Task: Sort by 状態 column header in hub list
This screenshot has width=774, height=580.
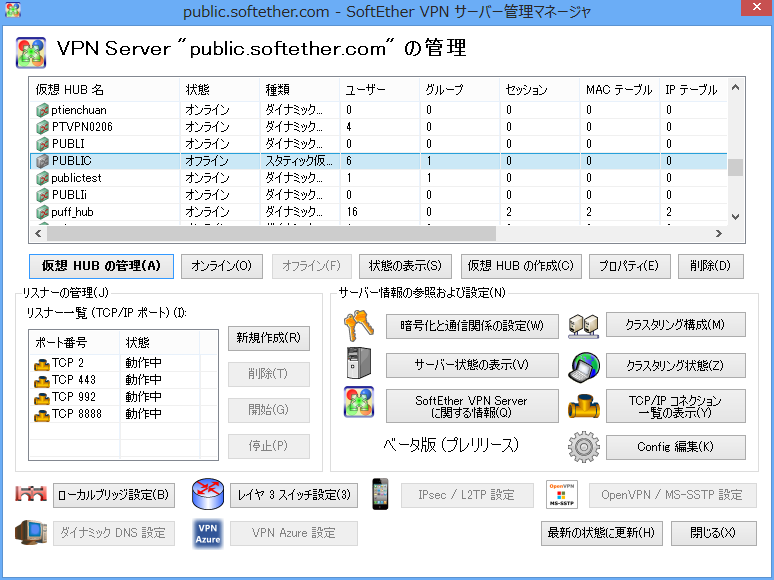Action: coord(219,90)
